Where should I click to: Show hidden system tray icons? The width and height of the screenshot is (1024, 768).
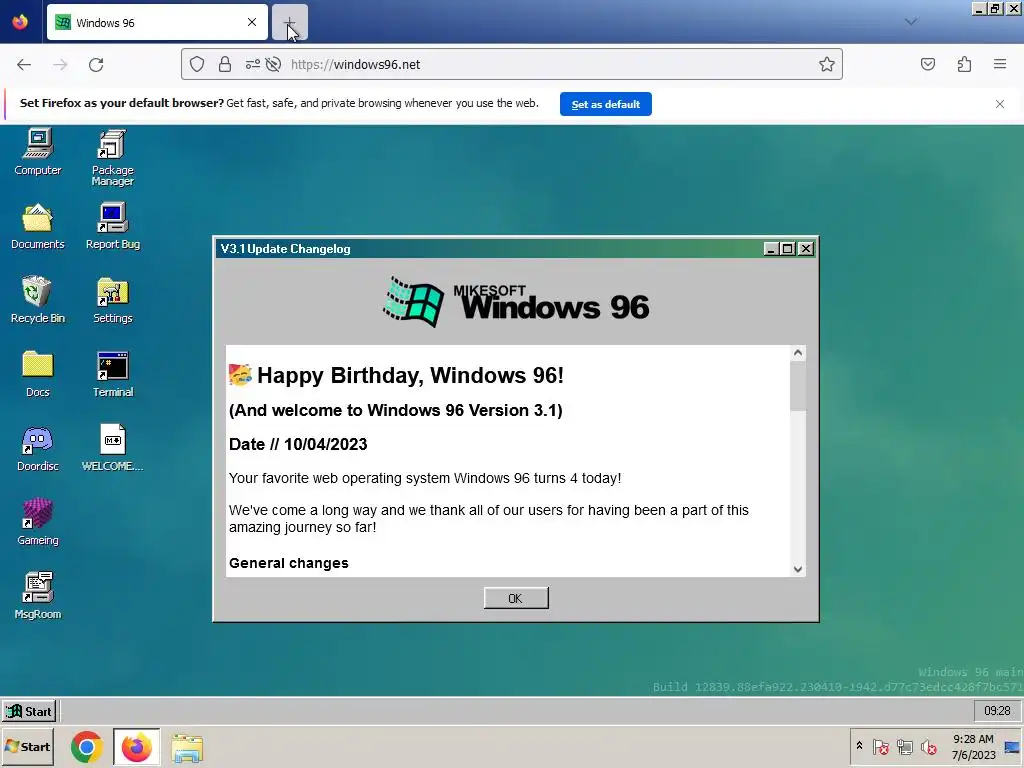859,746
